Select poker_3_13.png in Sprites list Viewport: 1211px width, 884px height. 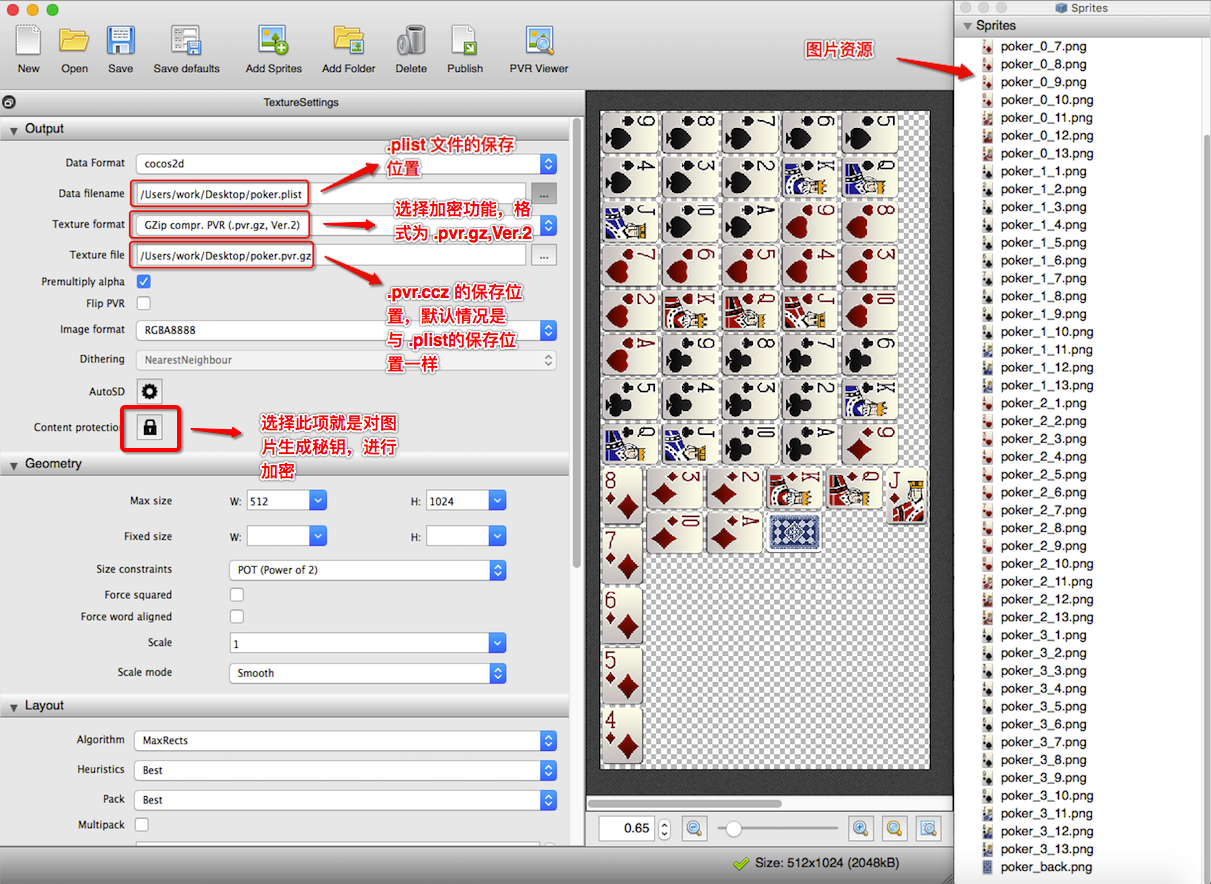1047,849
